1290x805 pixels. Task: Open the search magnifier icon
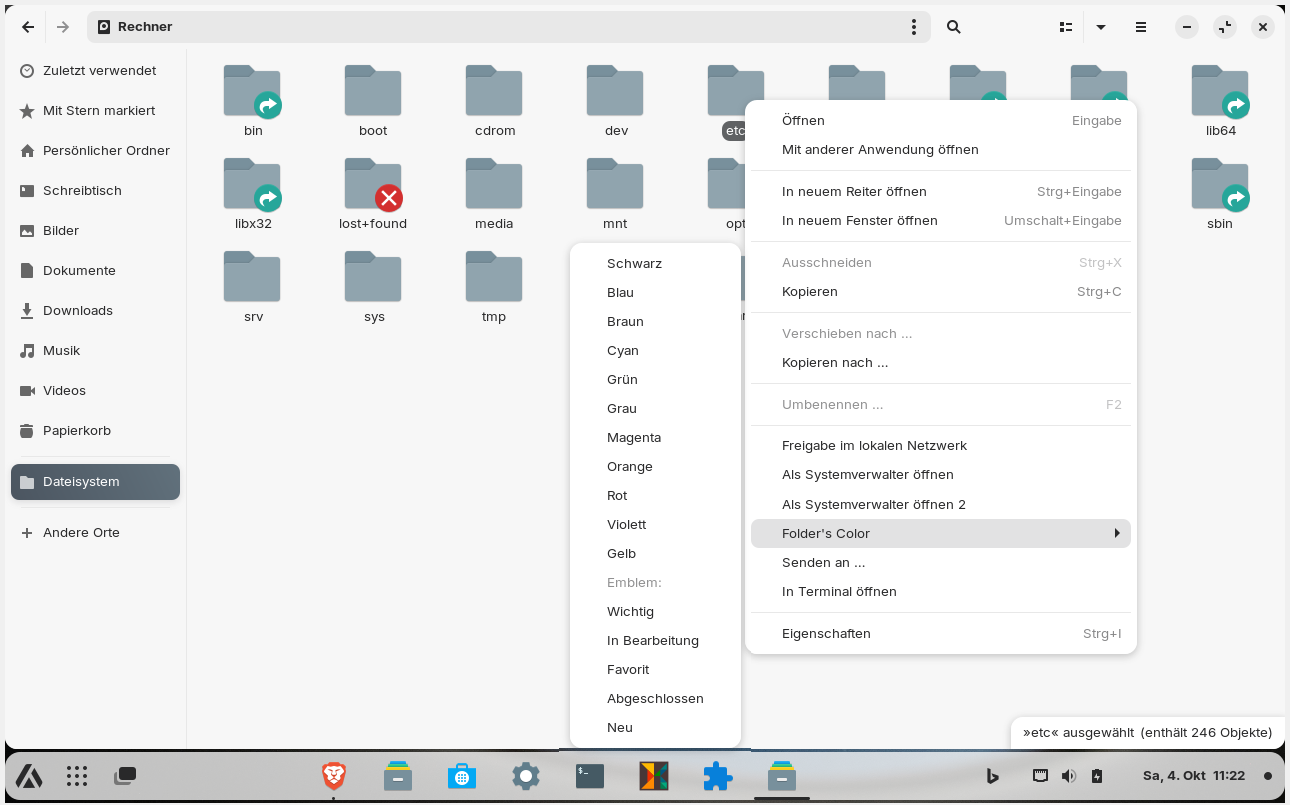954,27
